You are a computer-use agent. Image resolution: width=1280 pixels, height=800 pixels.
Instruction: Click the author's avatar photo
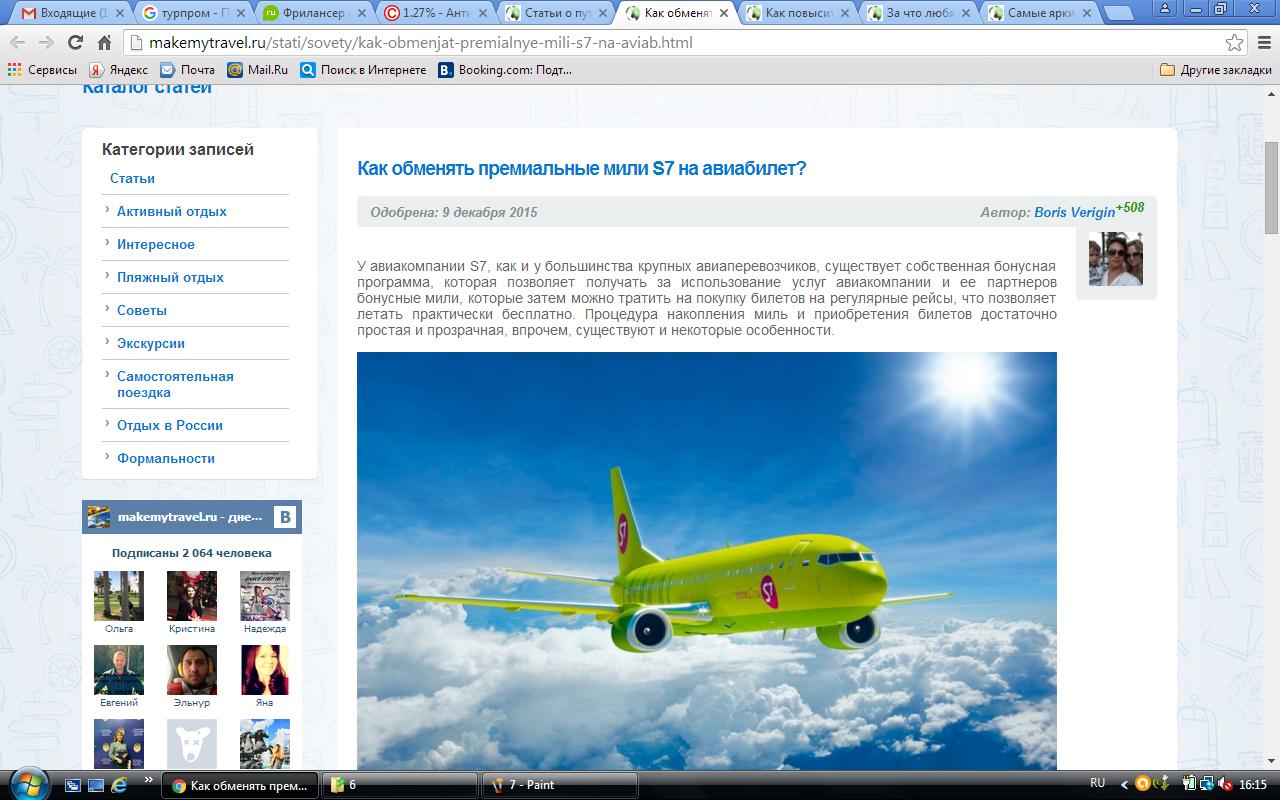(x=1116, y=259)
